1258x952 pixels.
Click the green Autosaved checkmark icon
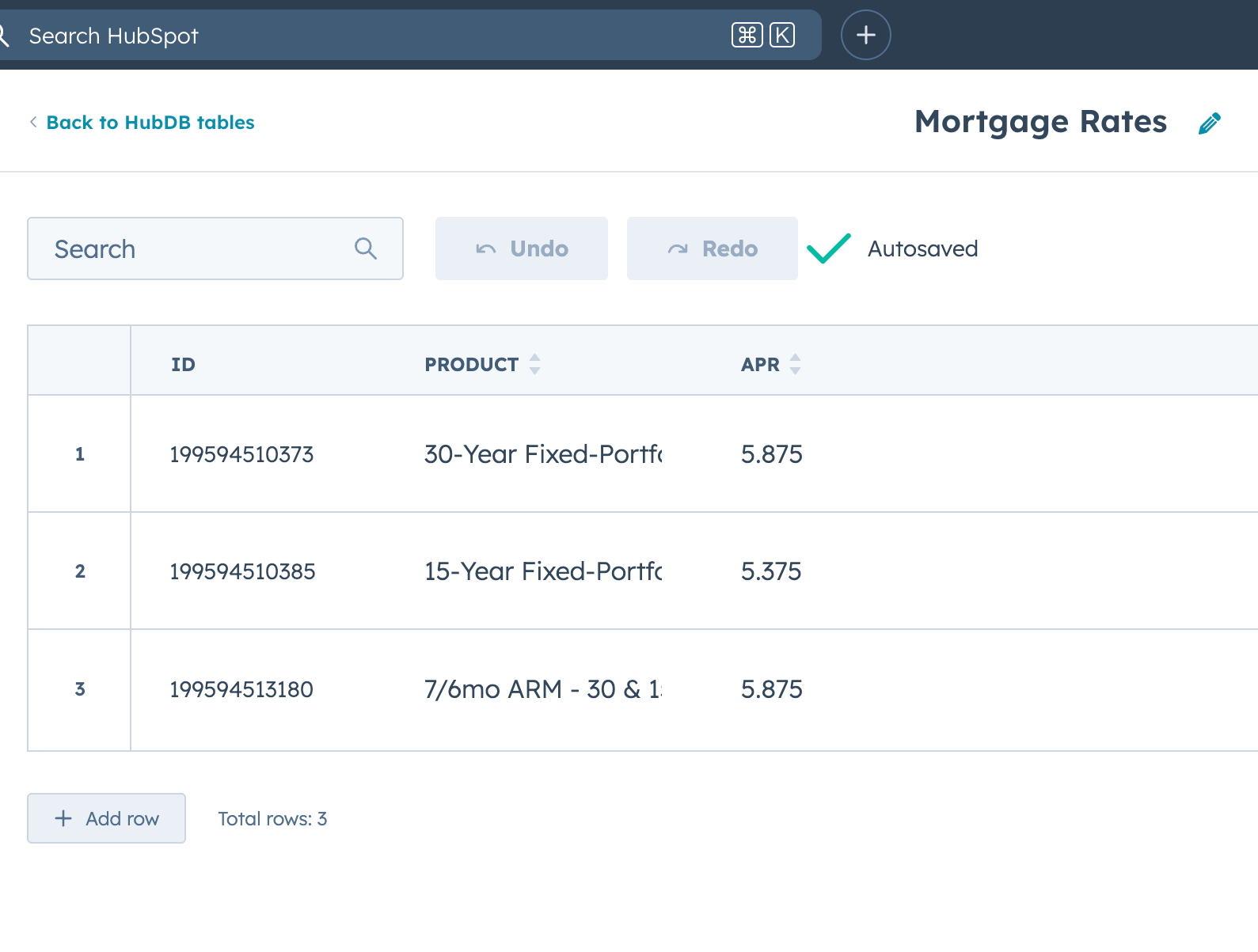tap(828, 248)
